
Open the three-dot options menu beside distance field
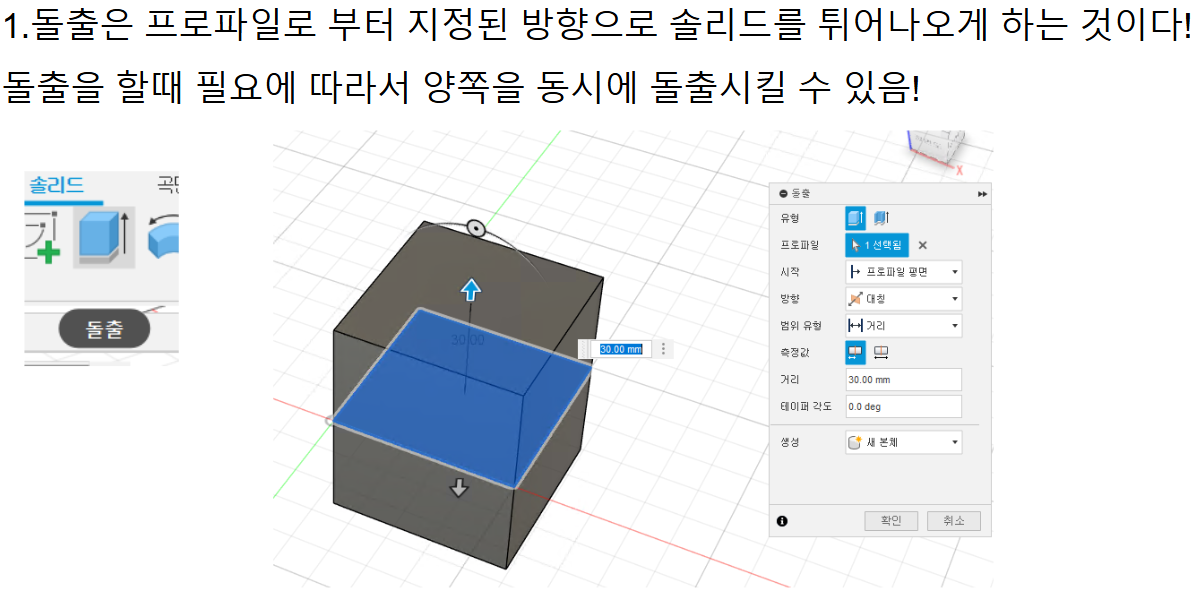coord(663,349)
